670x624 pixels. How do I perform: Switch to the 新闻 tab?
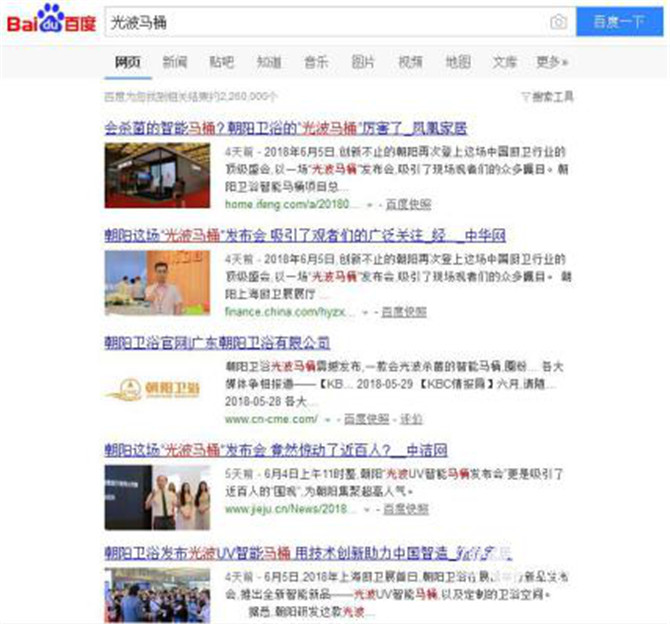click(x=175, y=62)
